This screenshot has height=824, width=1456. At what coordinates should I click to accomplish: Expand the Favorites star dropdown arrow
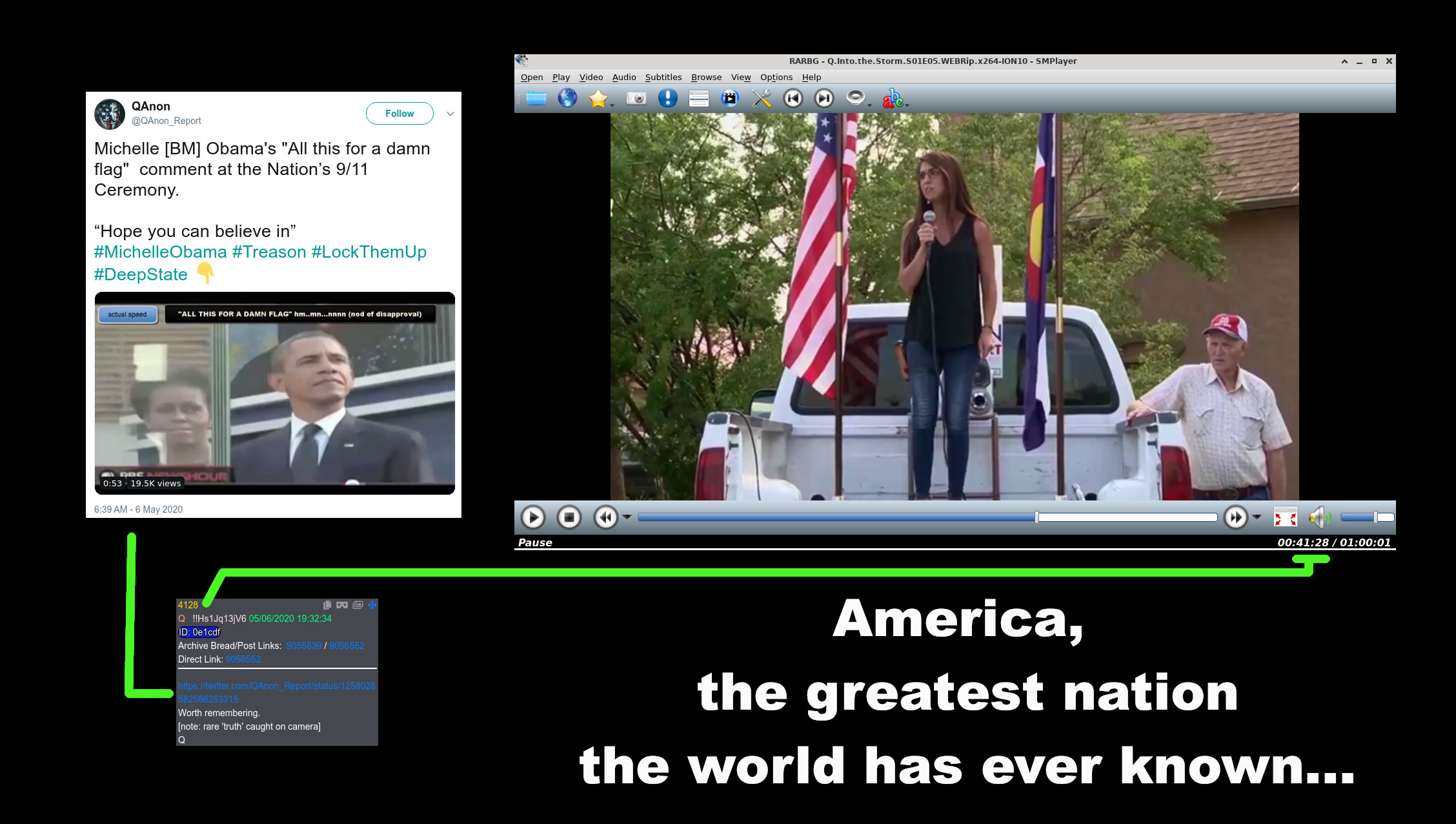612,104
